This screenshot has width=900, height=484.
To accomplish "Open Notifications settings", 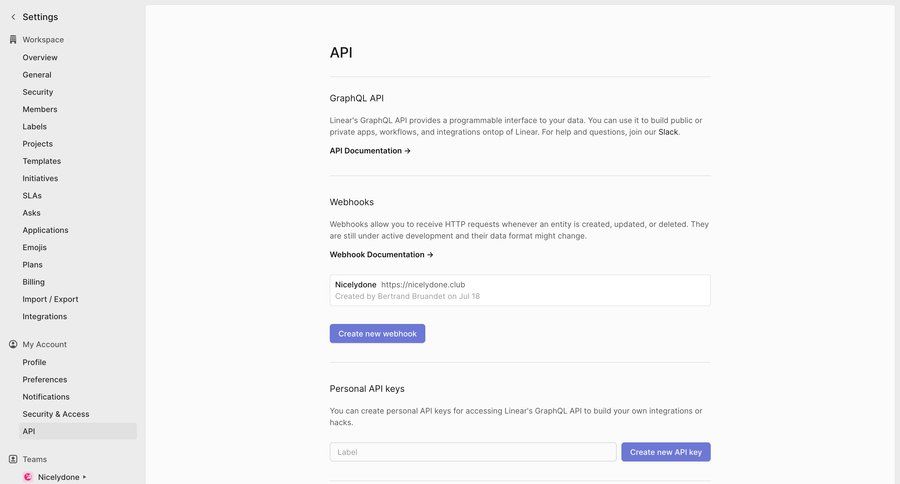I will click(46, 397).
